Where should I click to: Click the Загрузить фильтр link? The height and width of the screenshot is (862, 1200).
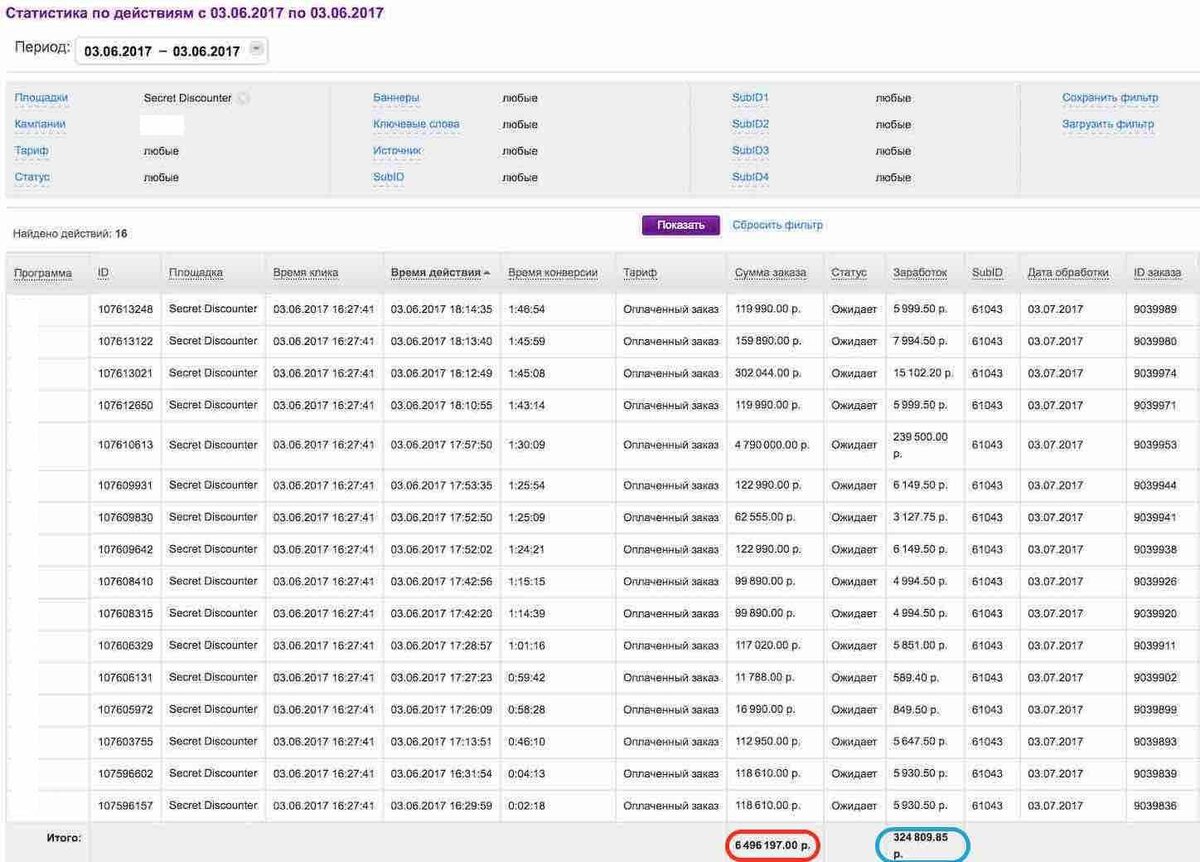1108,124
